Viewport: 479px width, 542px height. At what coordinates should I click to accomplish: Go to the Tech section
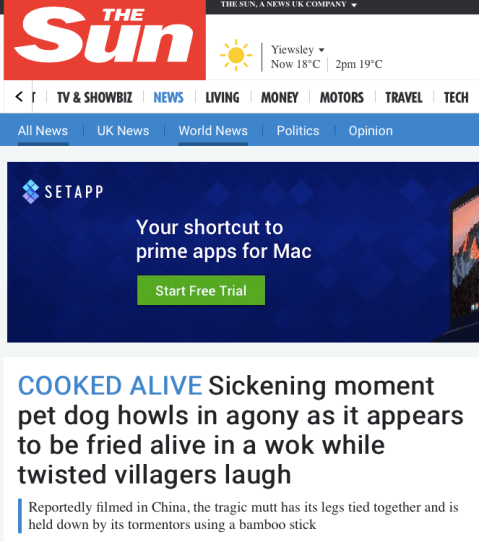click(x=456, y=97)
